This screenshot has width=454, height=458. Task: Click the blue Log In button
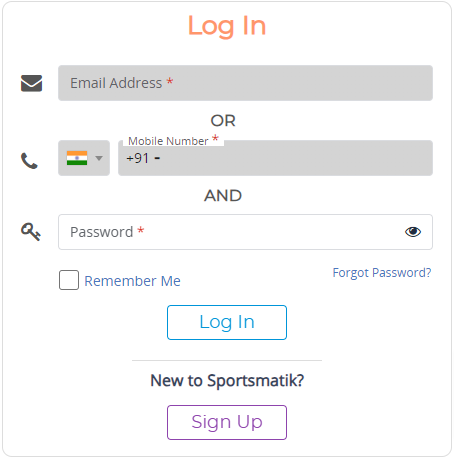tap(227, 322)
